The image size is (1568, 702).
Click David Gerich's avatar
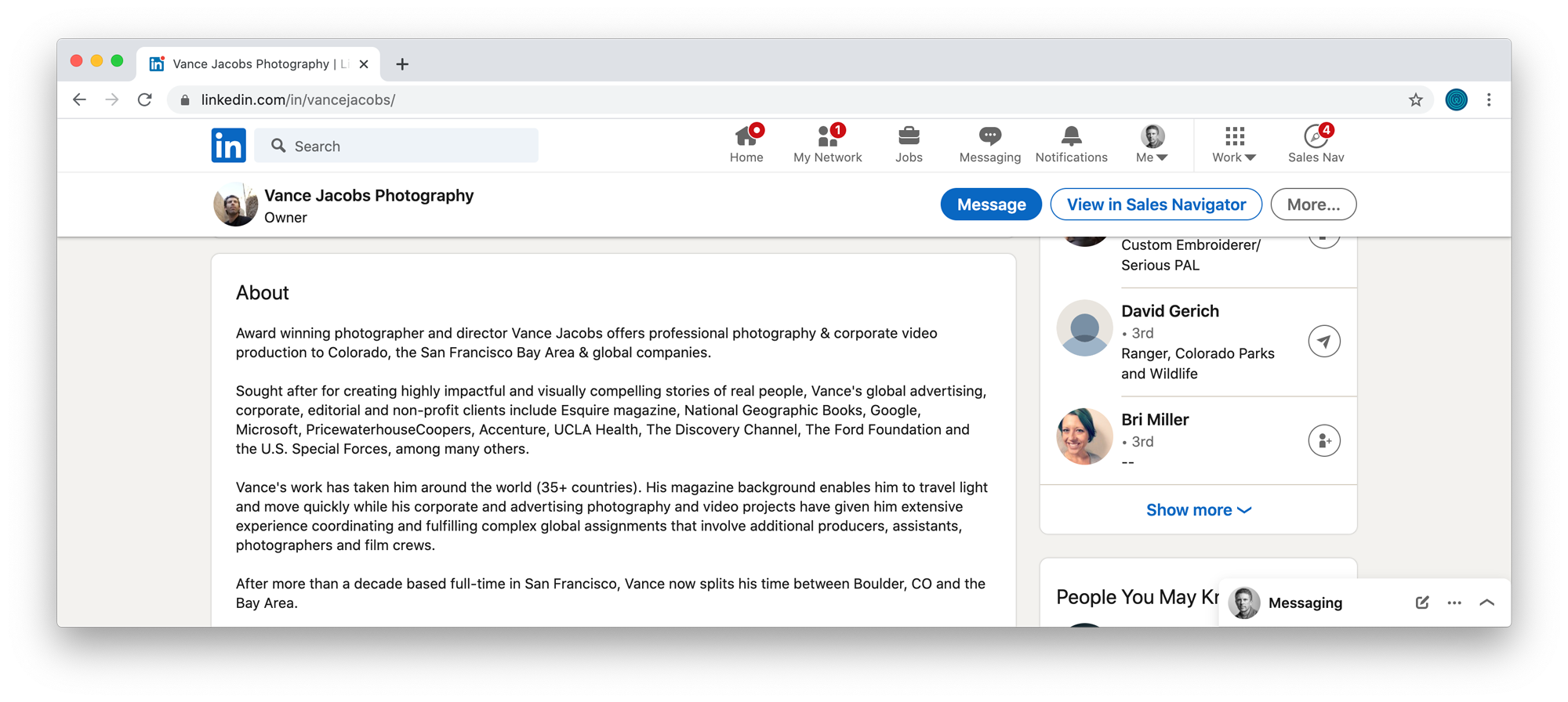(x=1084, y=328)
